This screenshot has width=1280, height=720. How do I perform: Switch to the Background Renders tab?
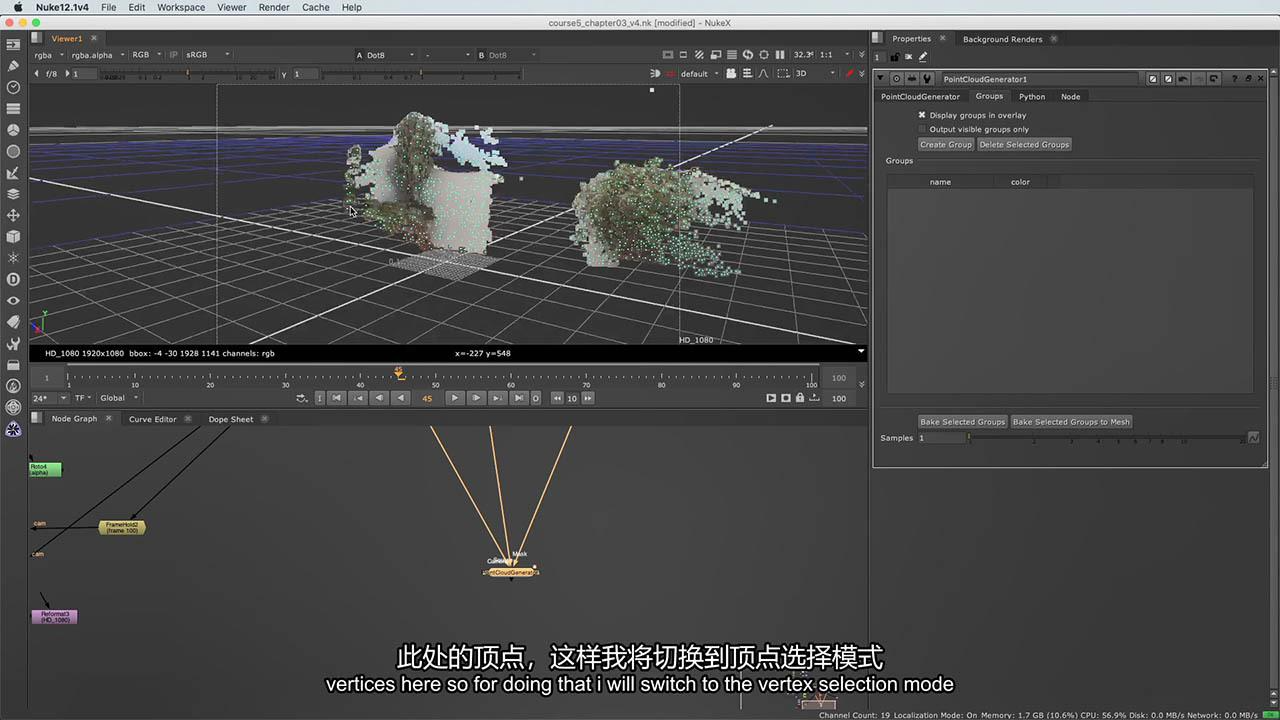coord(1002,39)
